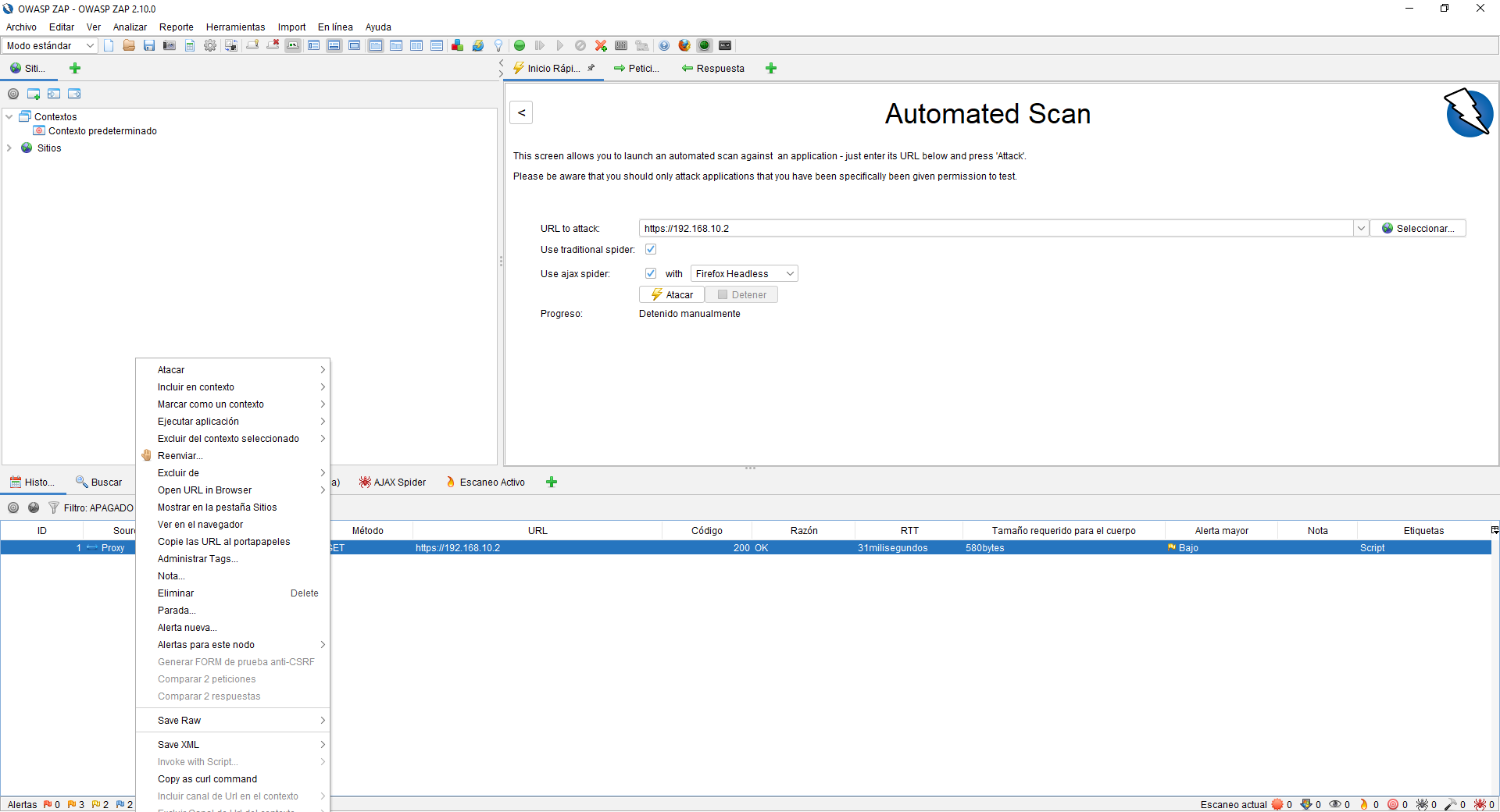
Task: Click the globe icon in the History toolbar
Action: (x=34, y=507)
